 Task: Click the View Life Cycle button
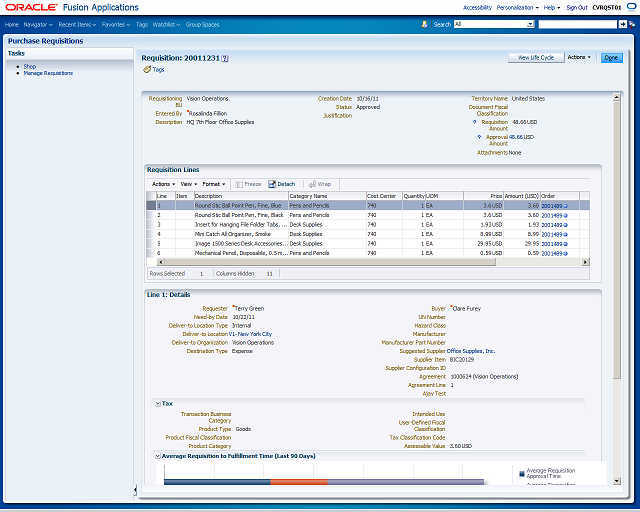[536, 58]
